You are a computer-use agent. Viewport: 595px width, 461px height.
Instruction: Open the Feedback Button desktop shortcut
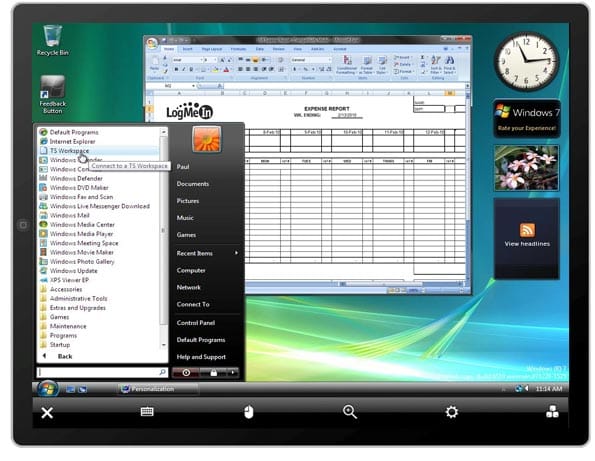[x=53, y=94]
